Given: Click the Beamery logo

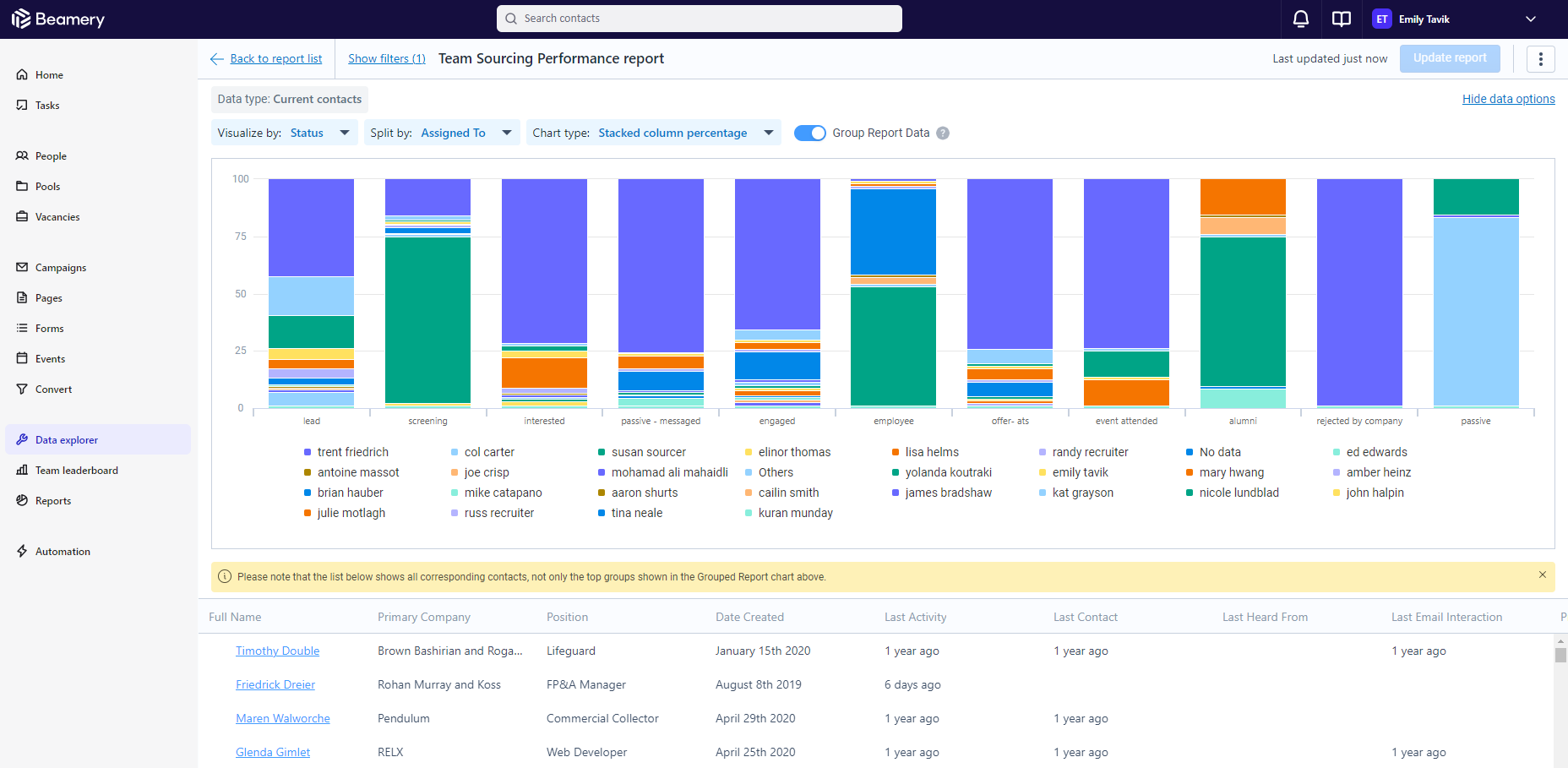Looking at the screenshot, I should [58, 19].
